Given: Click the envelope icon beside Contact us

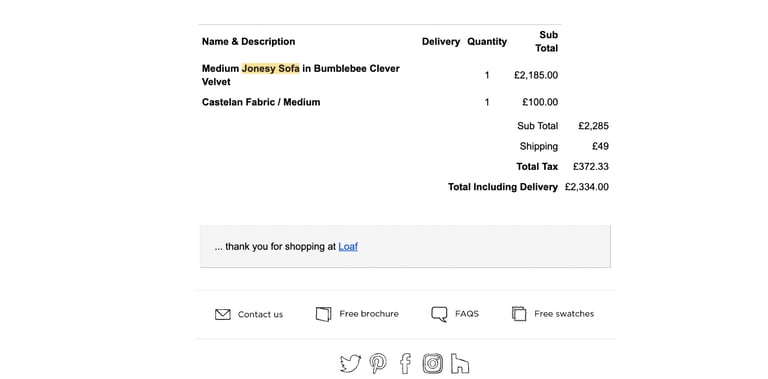Looking at the screenshot, I should (222, 314).
